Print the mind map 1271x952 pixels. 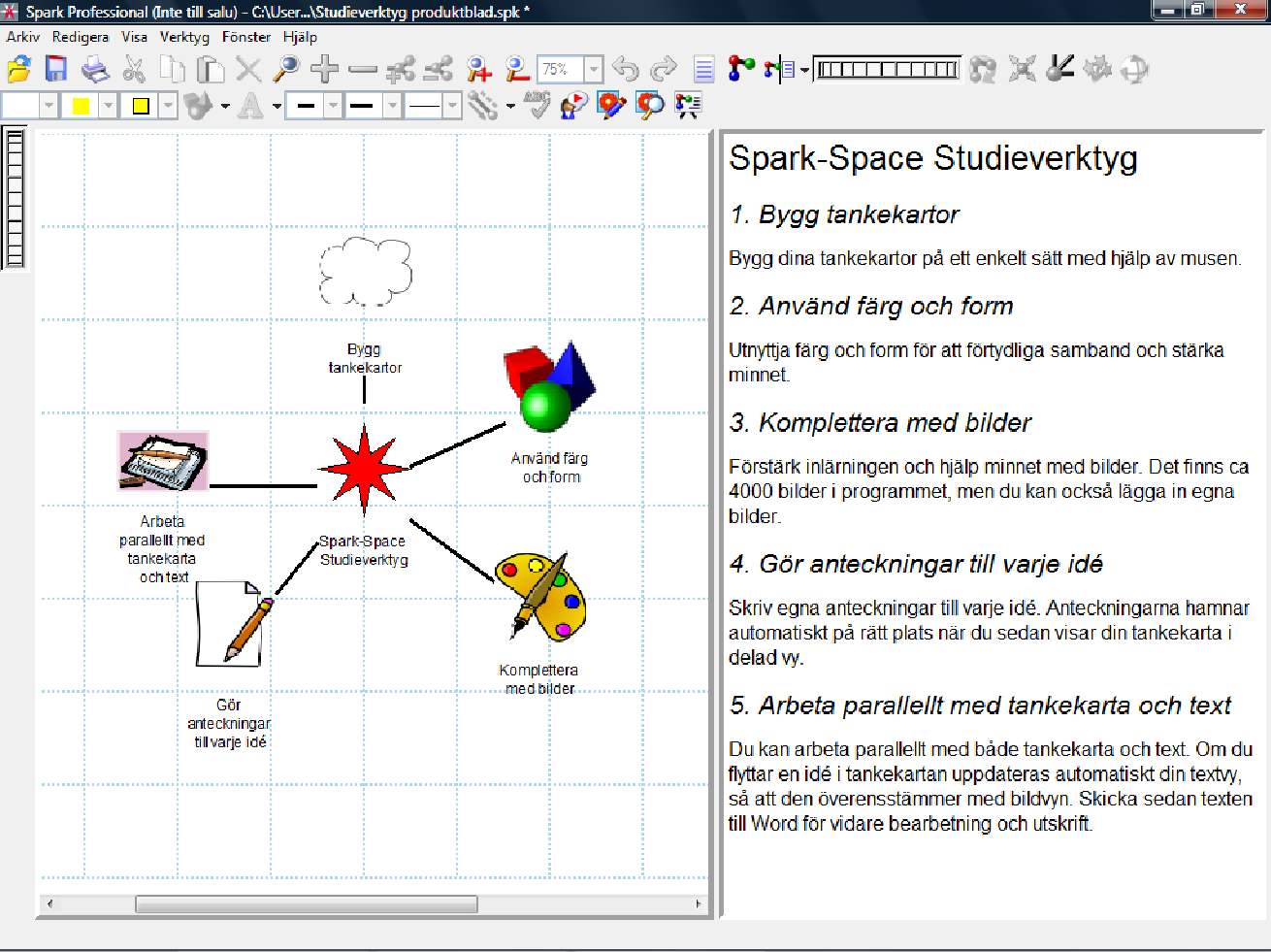(95, 69)
